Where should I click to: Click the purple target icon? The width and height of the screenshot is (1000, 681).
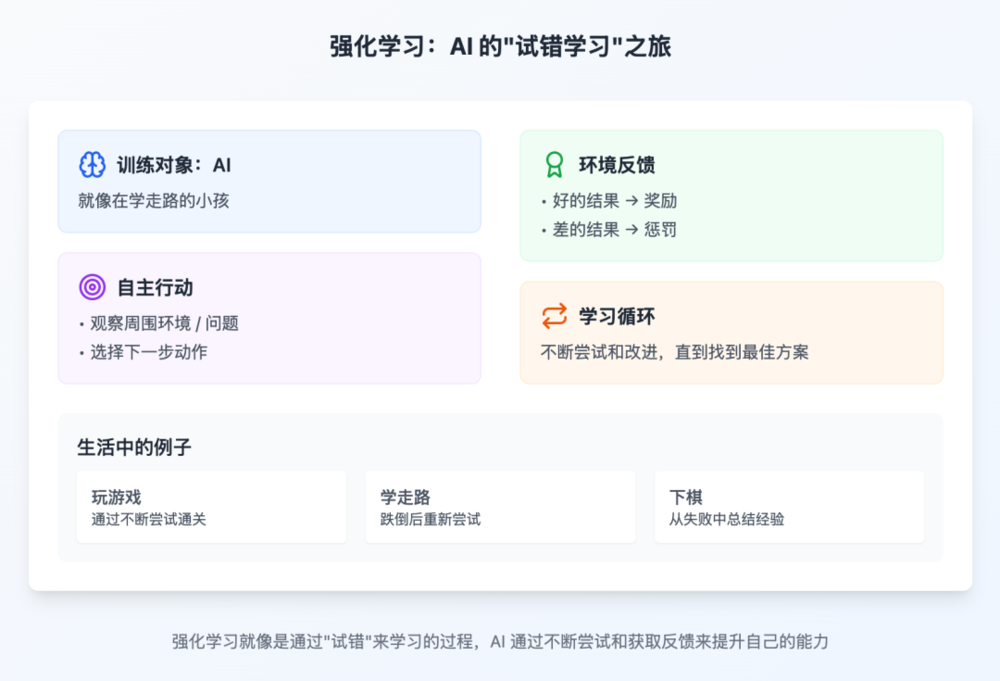pos(92,287)
